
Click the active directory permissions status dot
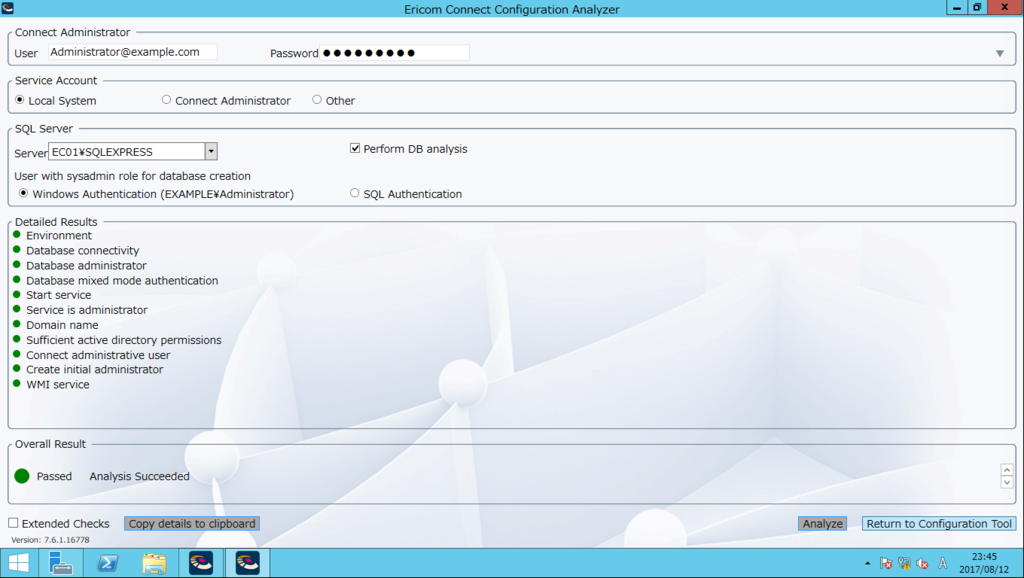tap(17, 339)
